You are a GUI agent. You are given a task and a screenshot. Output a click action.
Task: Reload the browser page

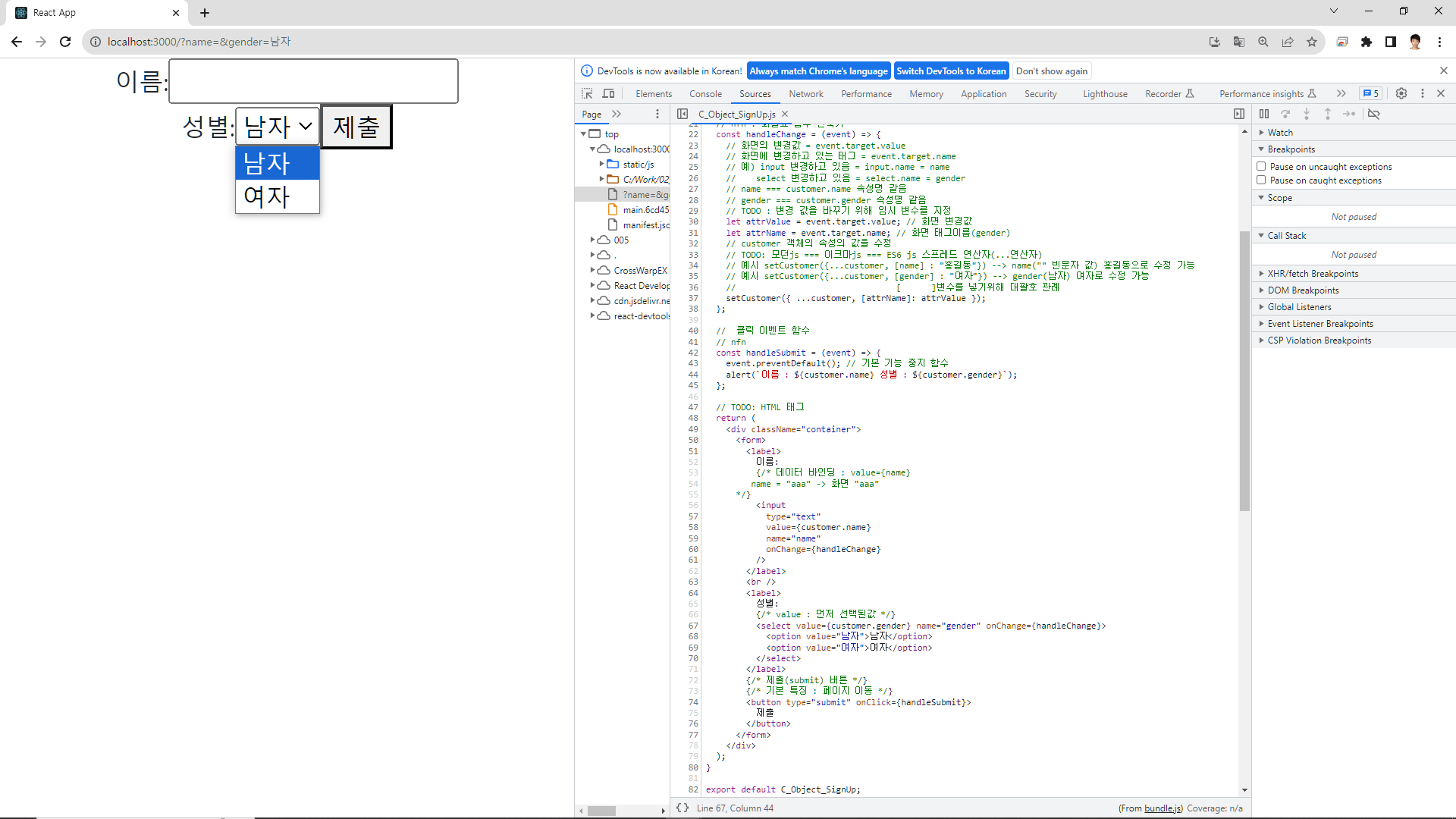(65, 42)
